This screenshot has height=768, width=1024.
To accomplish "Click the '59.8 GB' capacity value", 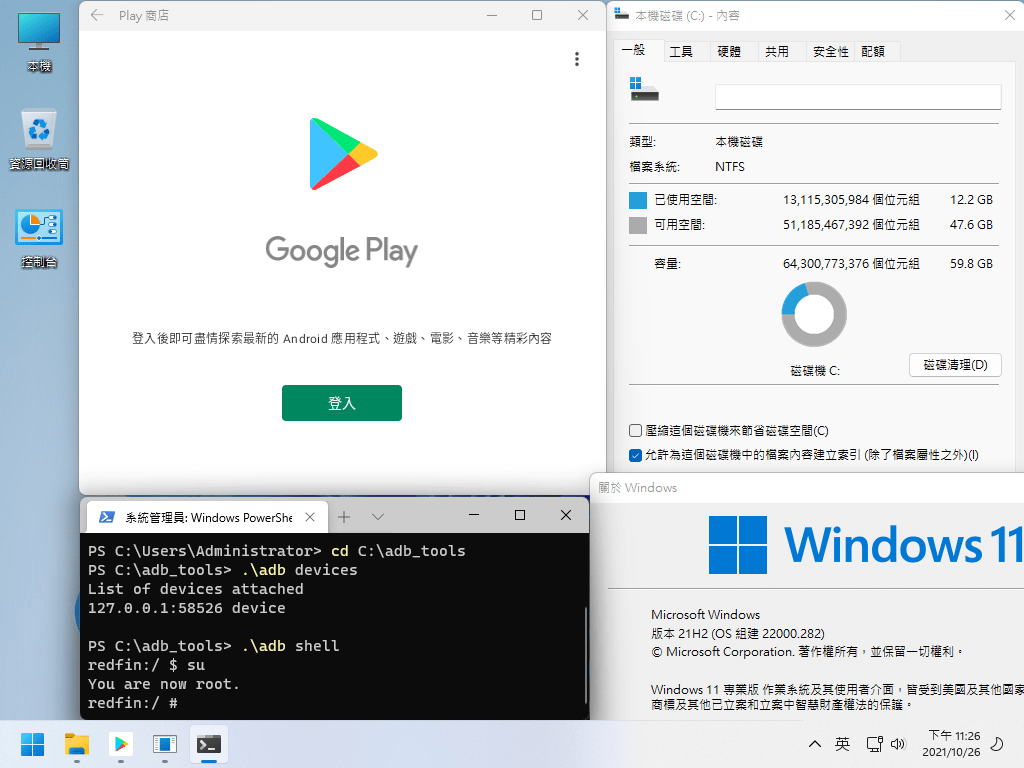I will pyautogui.click(x=971, y=264).
